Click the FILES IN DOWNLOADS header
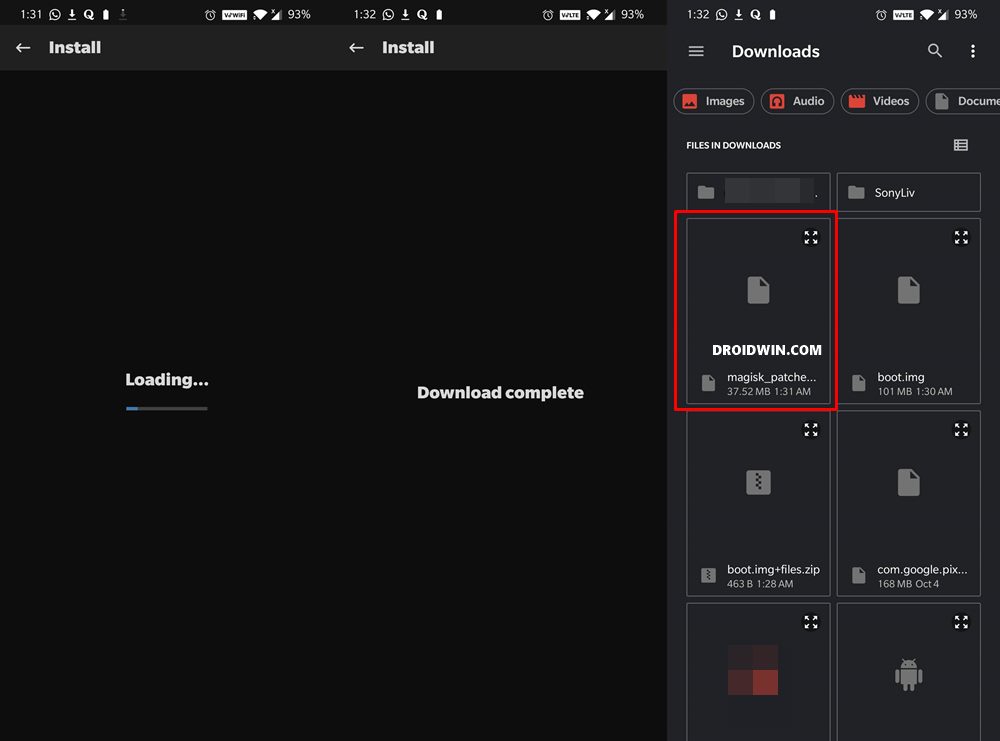This screenshot has width=1000, height=741. [x=733, y=145]
